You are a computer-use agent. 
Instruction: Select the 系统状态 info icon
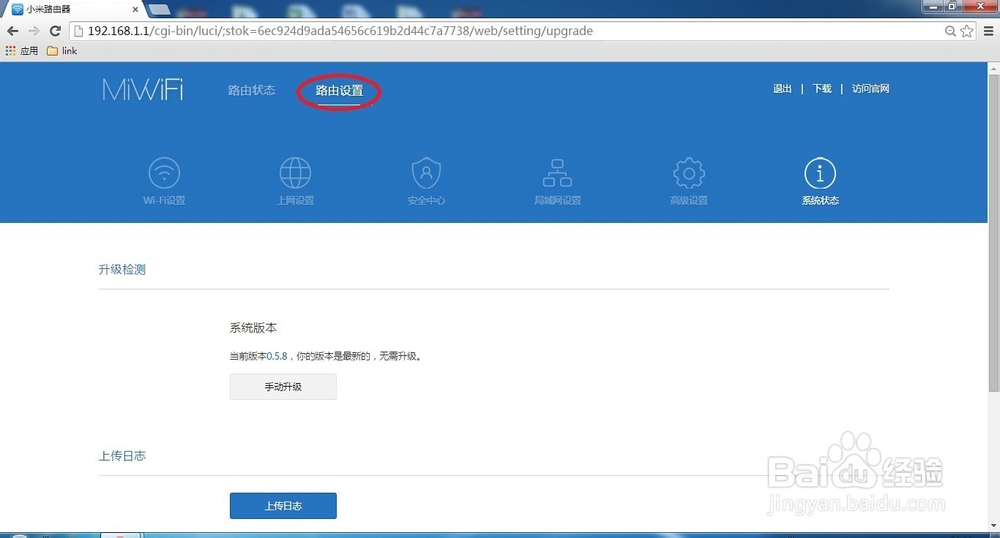click(820, 173)
